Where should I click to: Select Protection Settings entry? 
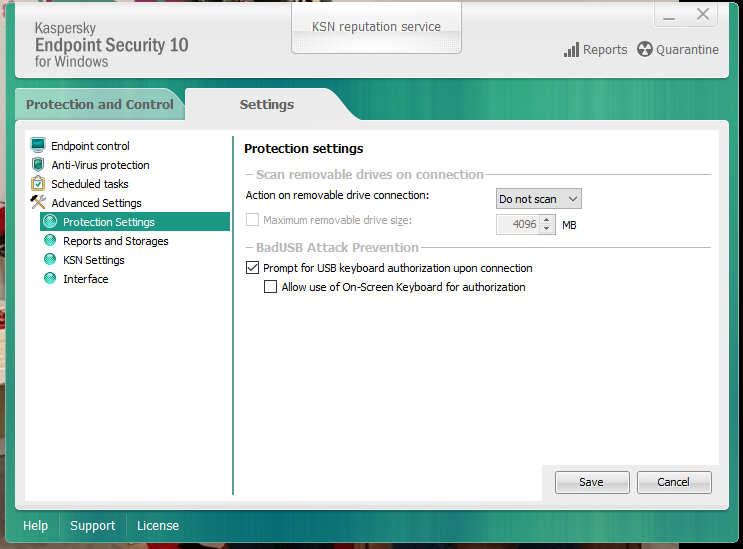[x=135, y=222]
